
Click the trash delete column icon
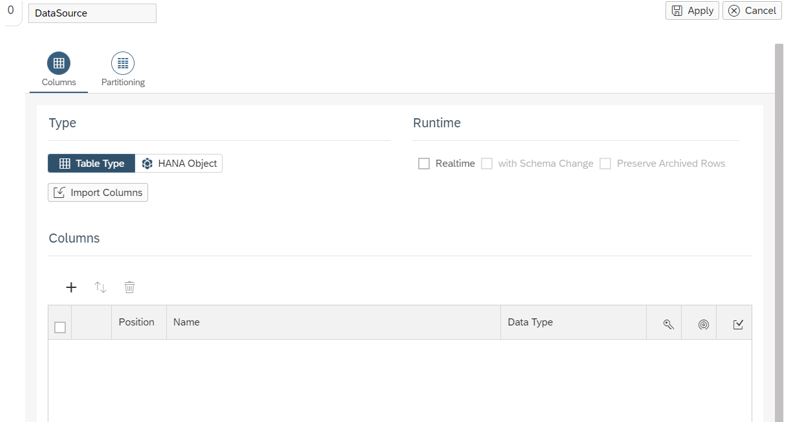(129, 287)
